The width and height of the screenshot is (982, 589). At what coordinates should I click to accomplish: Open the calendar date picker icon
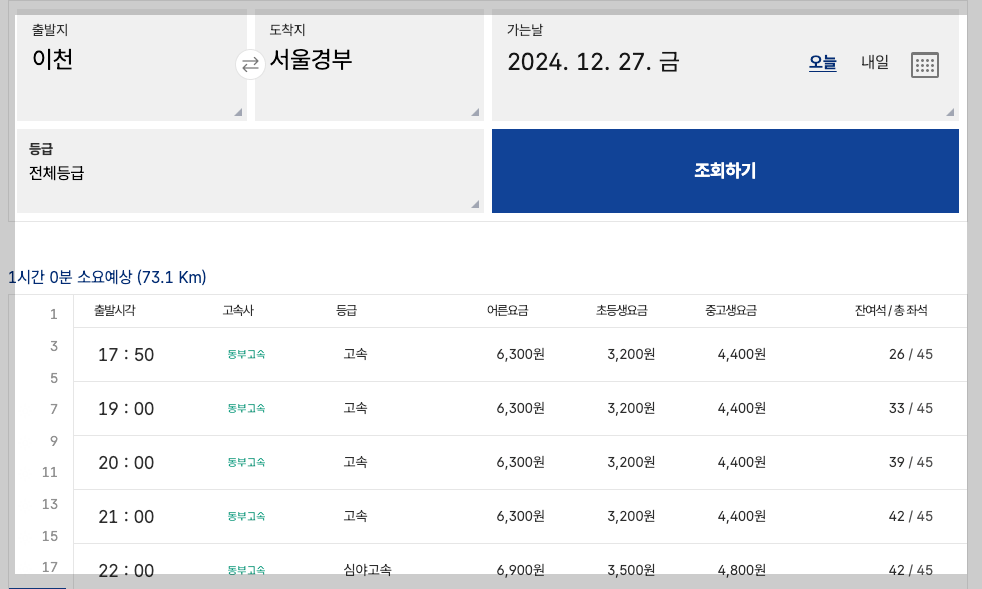pyautogui.click(x=925, y=64)
